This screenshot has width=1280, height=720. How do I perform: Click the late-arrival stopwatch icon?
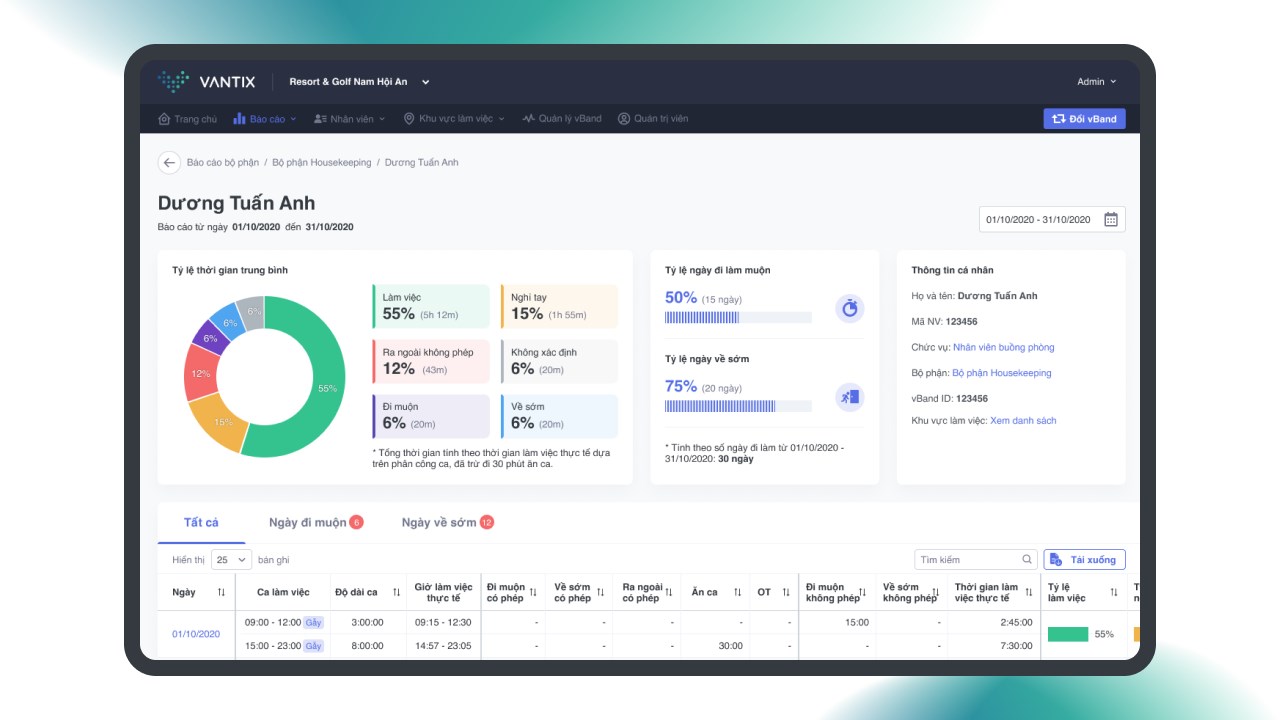coord(849,308)
